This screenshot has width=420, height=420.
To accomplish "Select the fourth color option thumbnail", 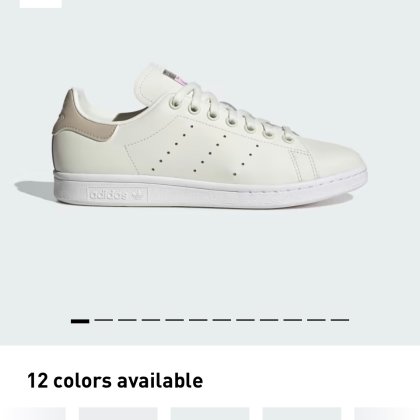I will [x=302, y=414].
